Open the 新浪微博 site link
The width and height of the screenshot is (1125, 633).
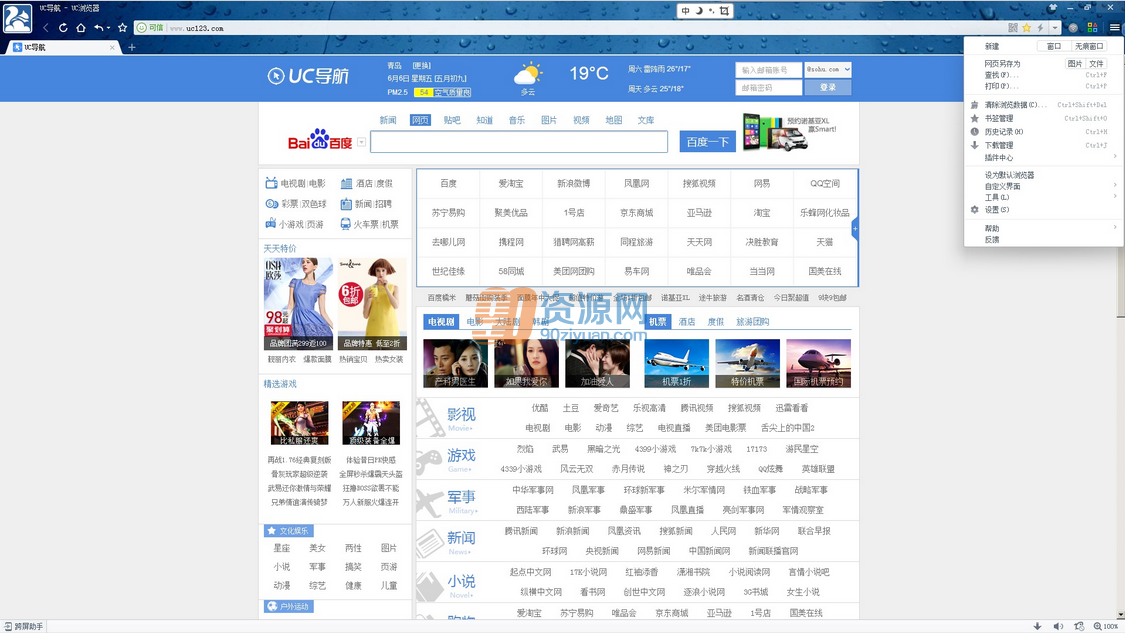[573, 184]
